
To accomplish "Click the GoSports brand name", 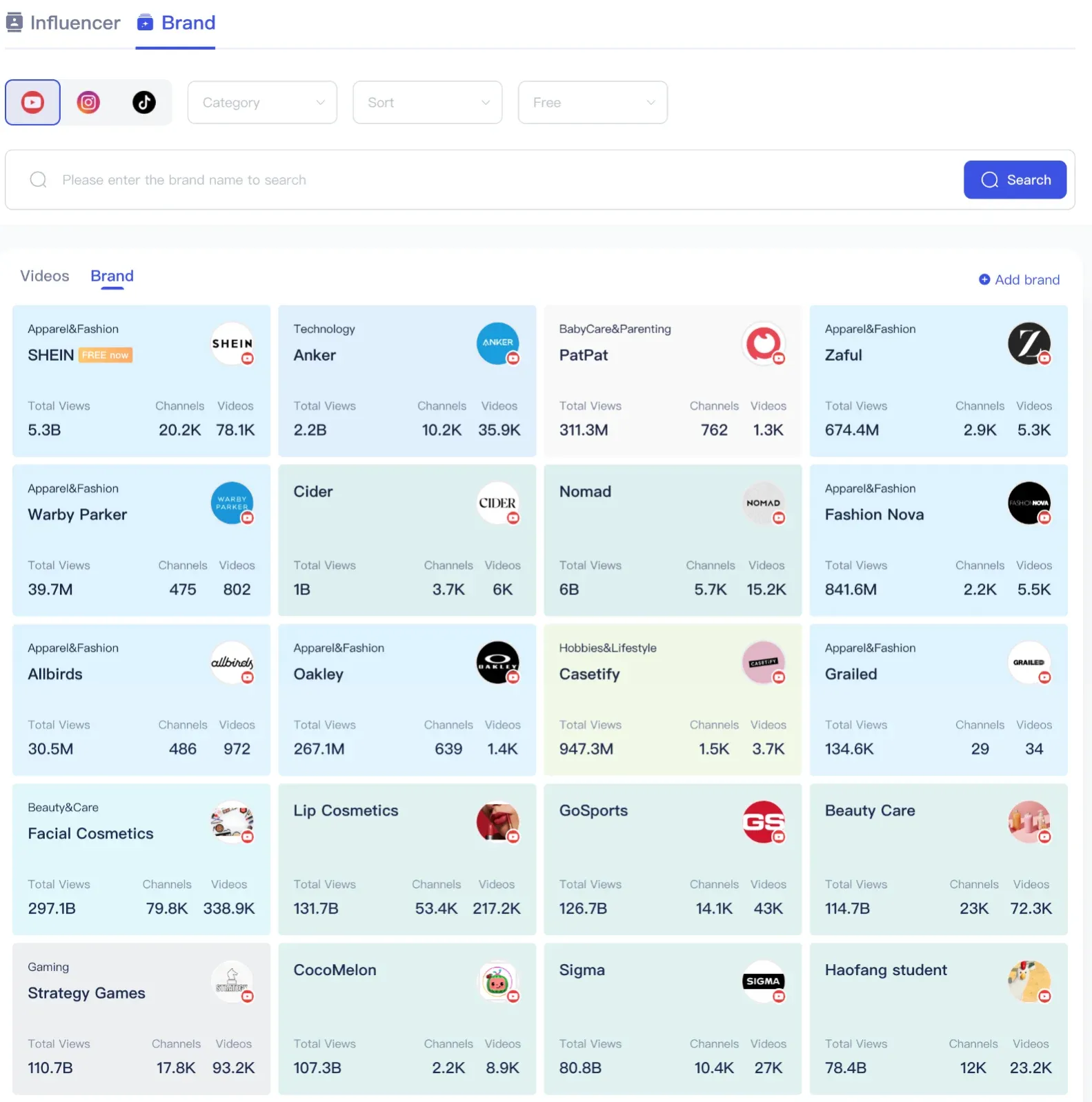I will (x=593, y=810).
